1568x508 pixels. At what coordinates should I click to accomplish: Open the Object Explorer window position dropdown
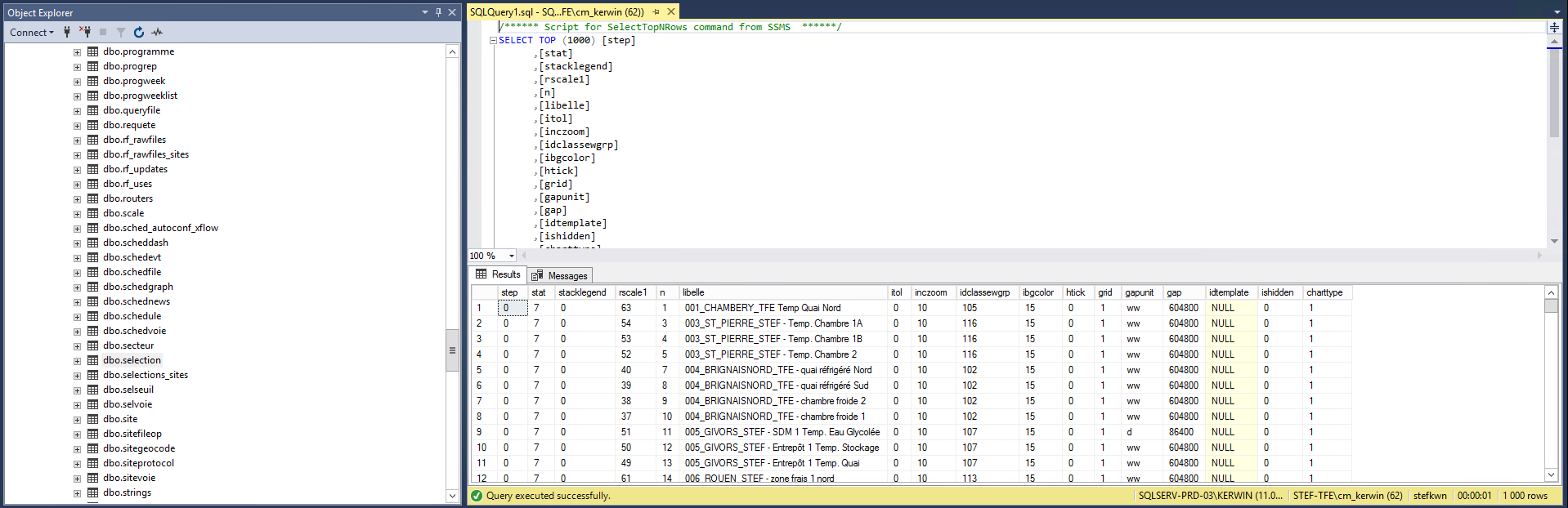[x=424, y=12]
